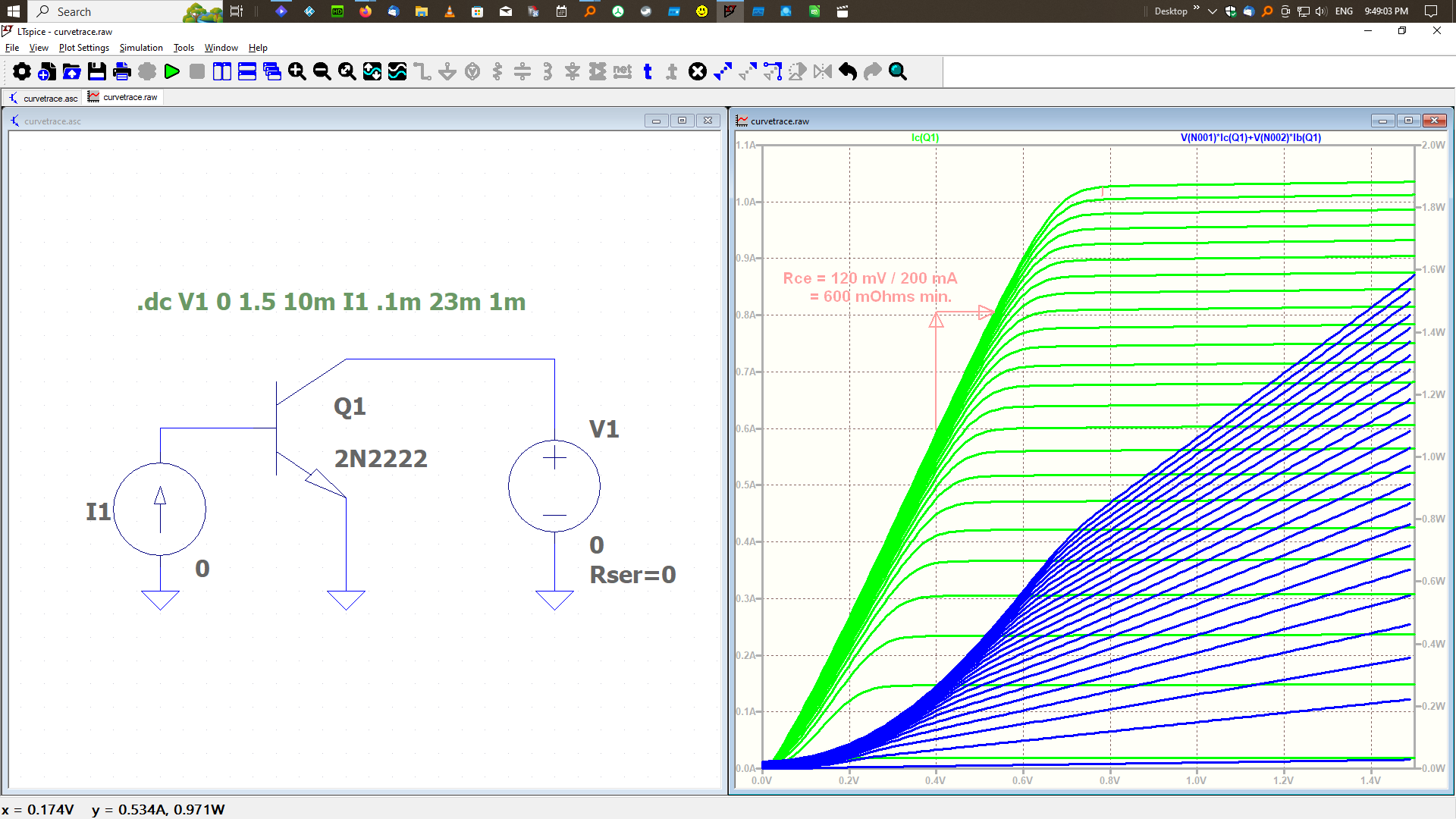Cascade windows using the toolbar icon
Image resolution: width=1456 pixels, height=819 pixels.
point(272,71)
